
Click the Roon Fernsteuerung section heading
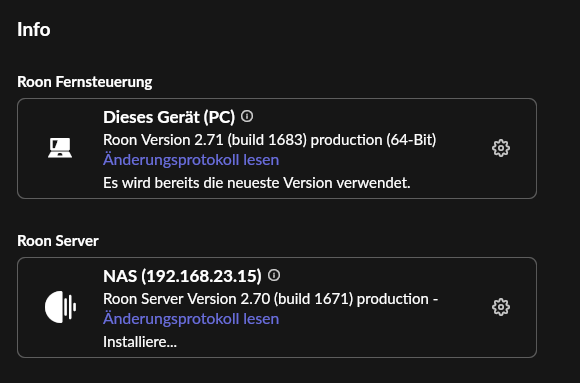[x=85, y=82]
